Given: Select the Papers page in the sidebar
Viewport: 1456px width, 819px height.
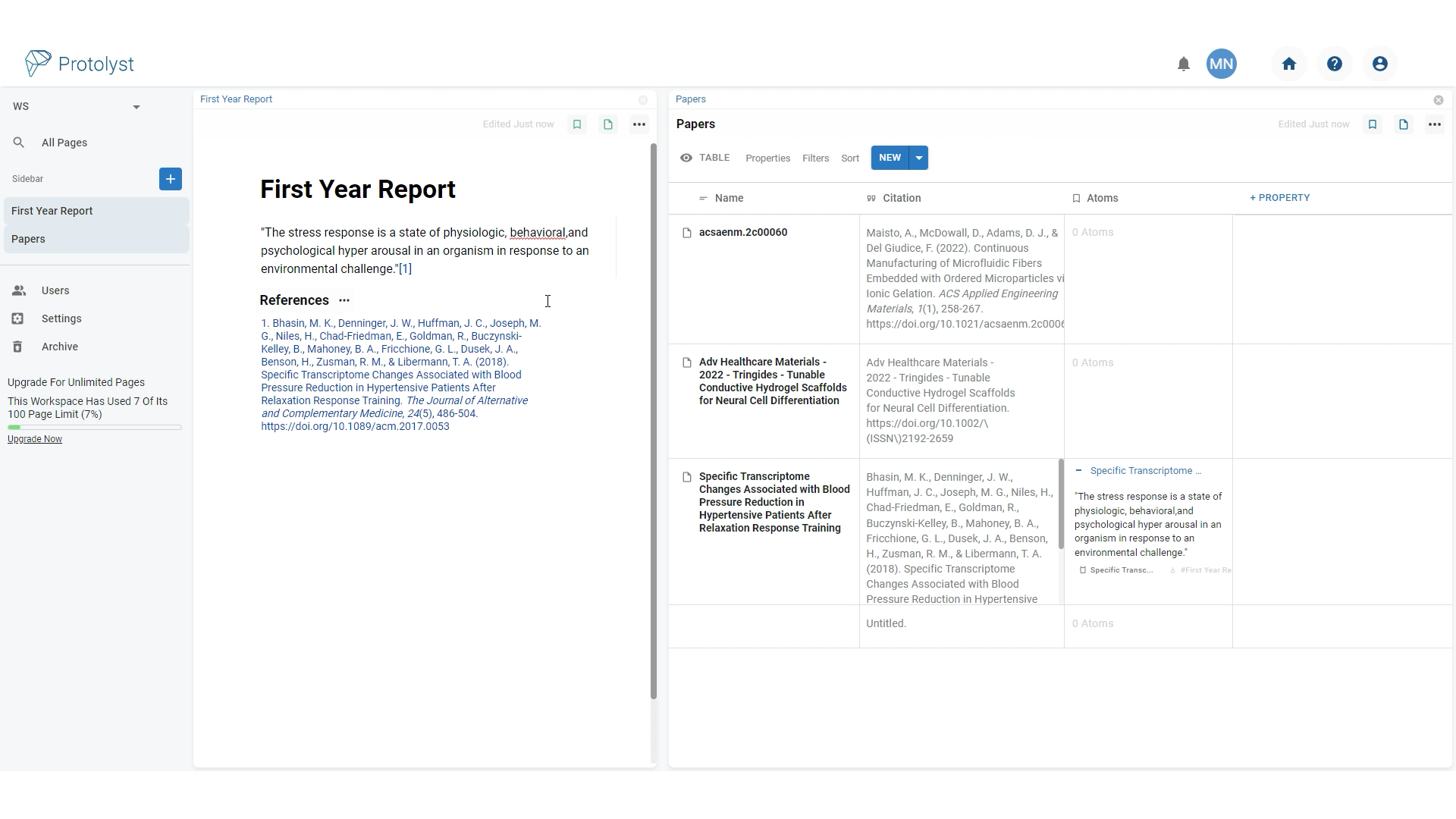Looking at the screenshot, I should coord(29,238).
